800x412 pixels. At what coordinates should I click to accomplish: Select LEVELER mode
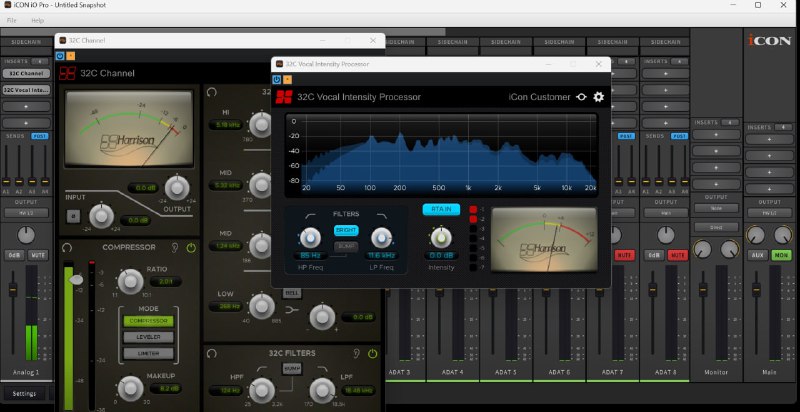click(x=148, y=337)
